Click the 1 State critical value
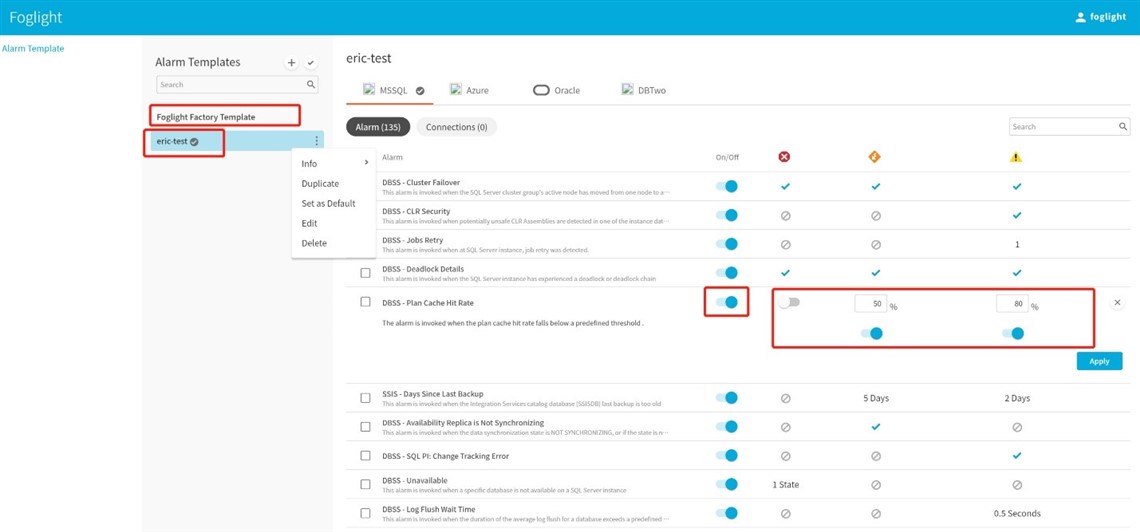The height and width of the screenshot is (532, 1140). (785, 485)
